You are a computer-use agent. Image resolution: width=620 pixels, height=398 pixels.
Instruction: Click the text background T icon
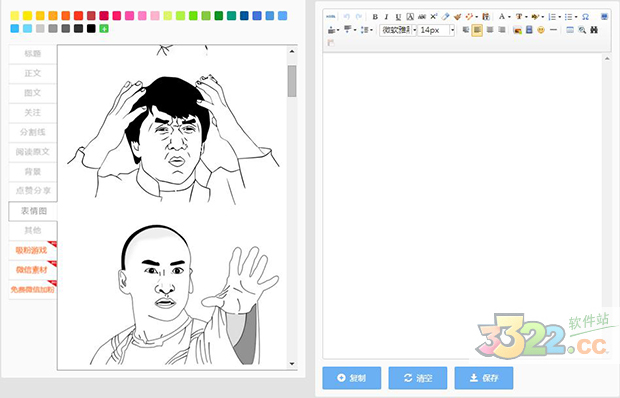pos(519,17)
